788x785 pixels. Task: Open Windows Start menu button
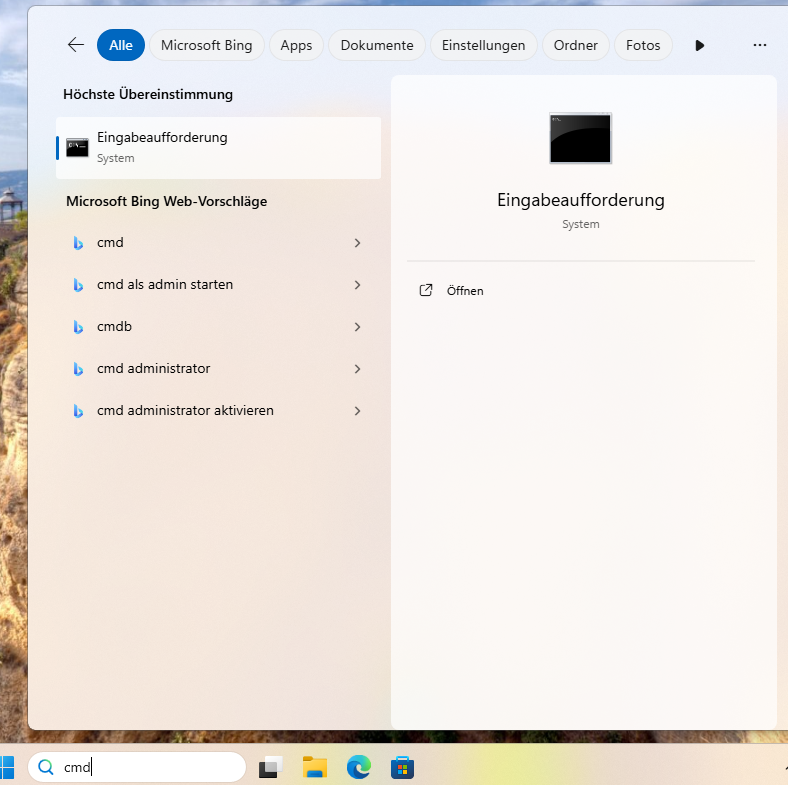tap(6, 767)
